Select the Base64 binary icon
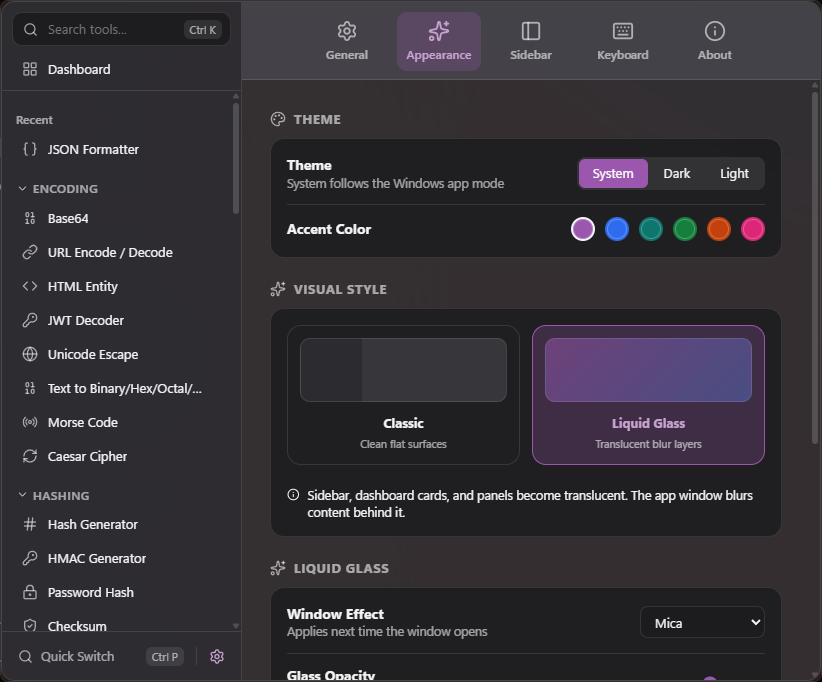Viewport: 822px width, 682px height. pos(30,219)
